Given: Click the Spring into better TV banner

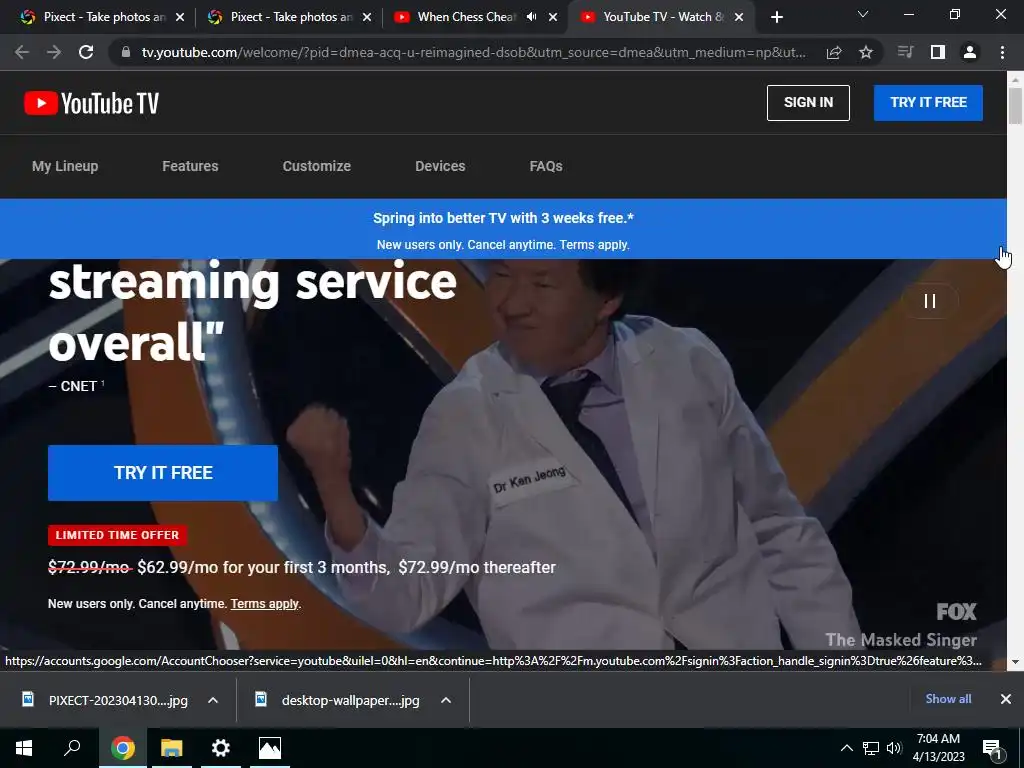Looking at the screenshot, I should pos(503,229).
